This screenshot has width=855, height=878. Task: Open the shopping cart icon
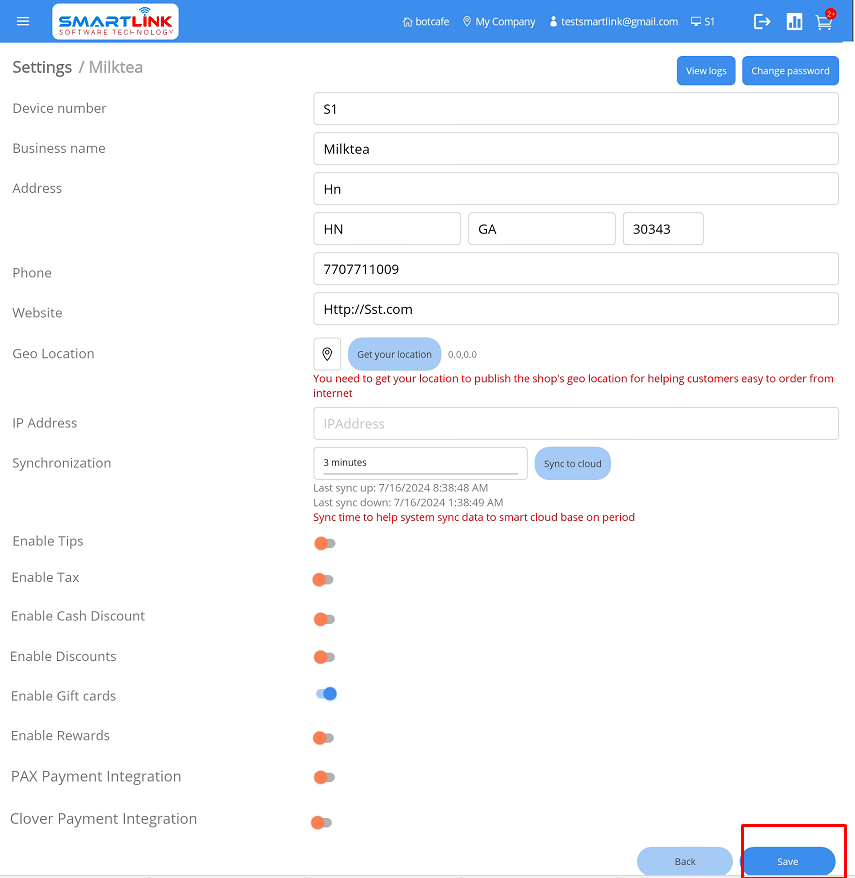[x=824, y=22]
